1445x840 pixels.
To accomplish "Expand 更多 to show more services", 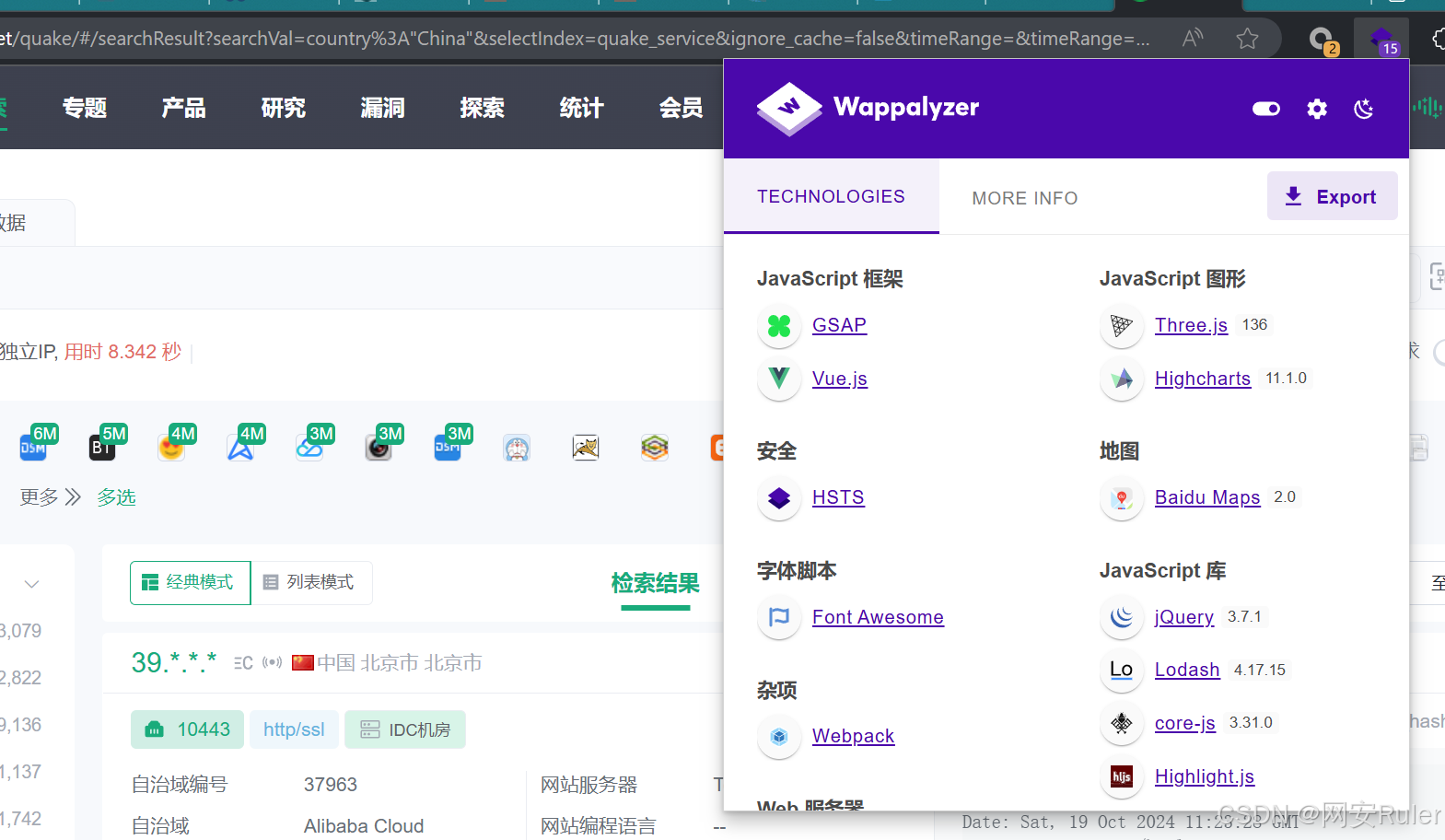I will pyautogui.click(x=51, y=497).
